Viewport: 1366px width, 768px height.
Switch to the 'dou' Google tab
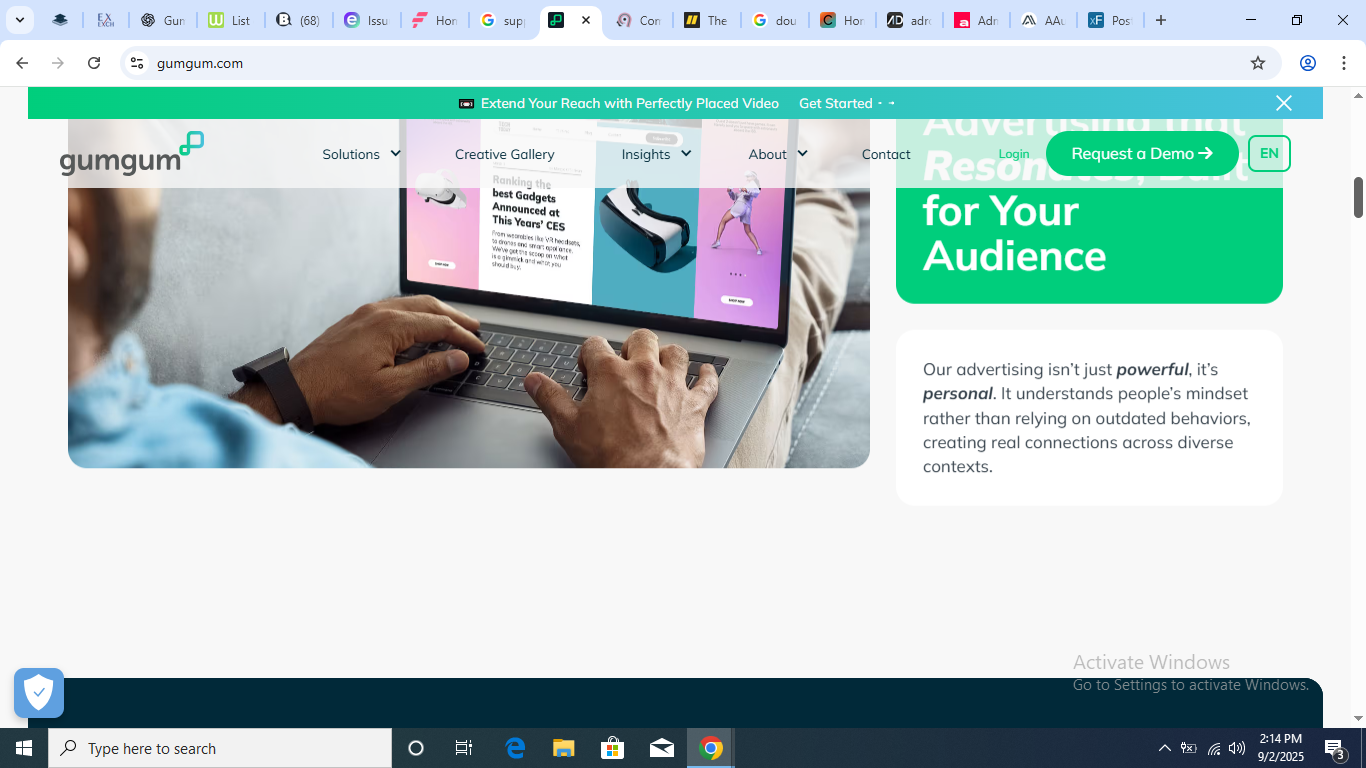(x=774, y=20)
